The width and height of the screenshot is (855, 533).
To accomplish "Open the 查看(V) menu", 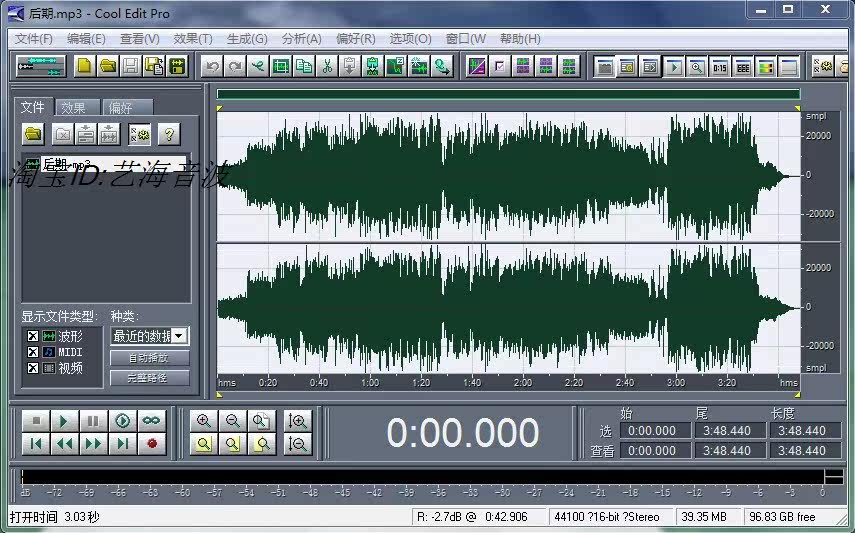I will [x=140, y=39].
